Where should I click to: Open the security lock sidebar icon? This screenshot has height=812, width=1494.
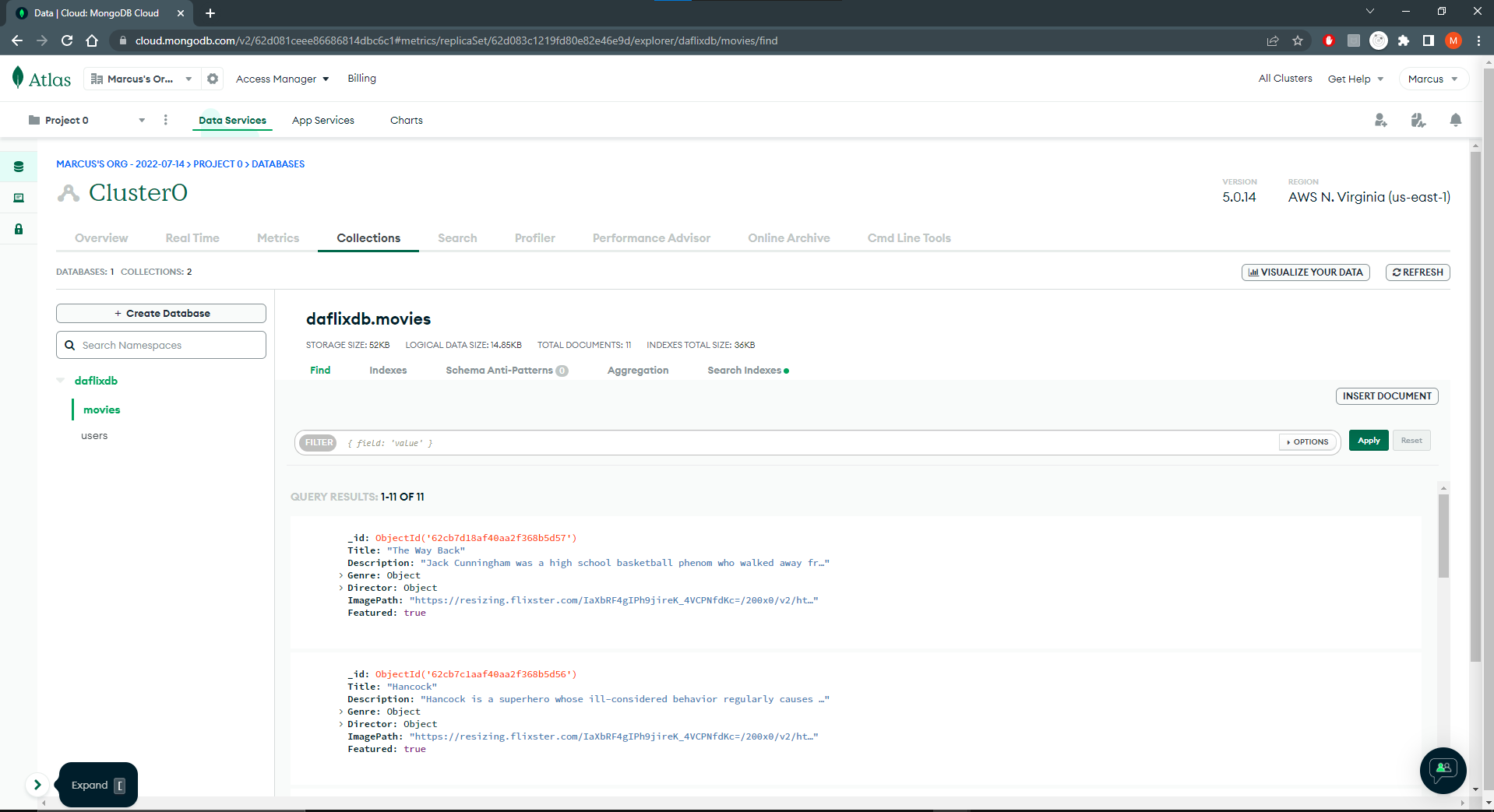pyautogui.click(x=19, y=229)
